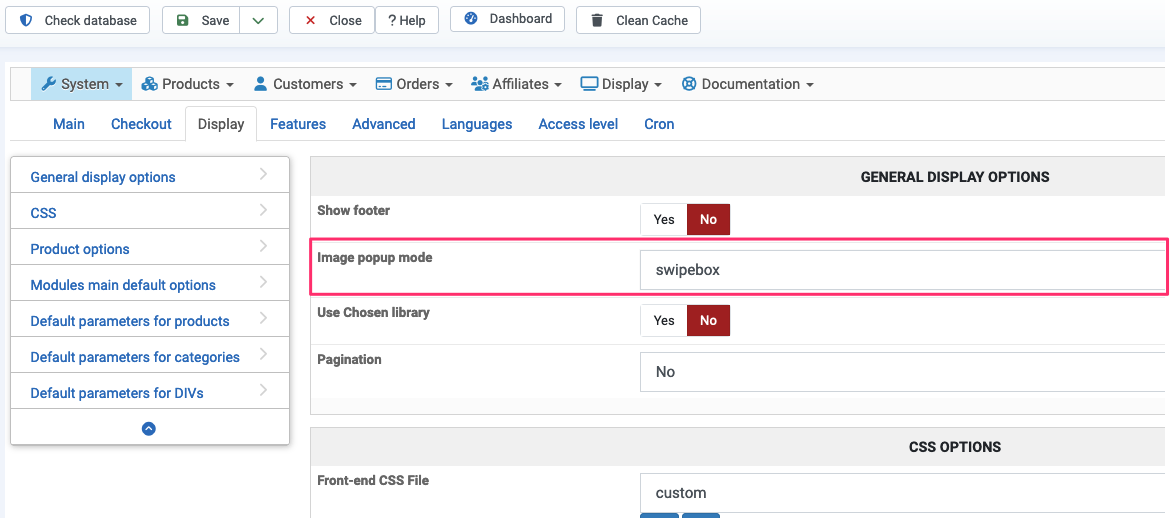The height and width of the screenshot is (518, 1170).
Task: Click the Help button
Action: (407, 20)
